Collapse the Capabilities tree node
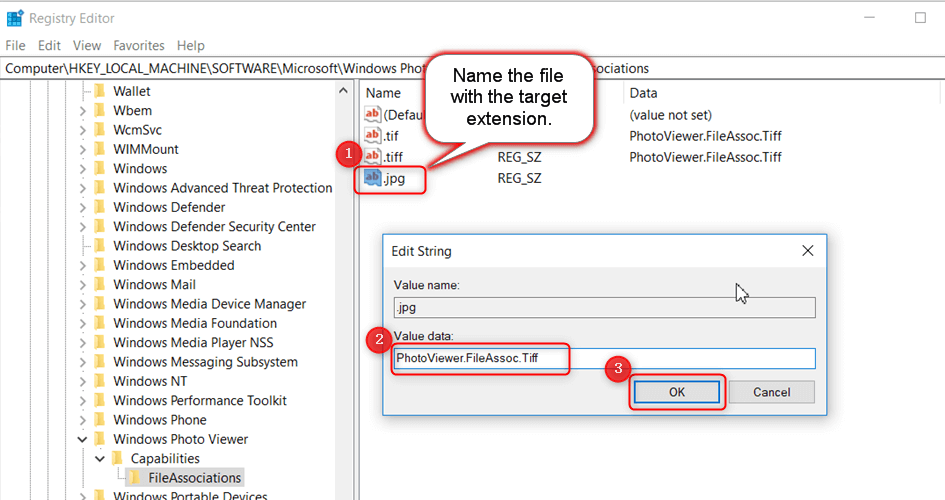This screenshot has height=500, width=945. 100,458
